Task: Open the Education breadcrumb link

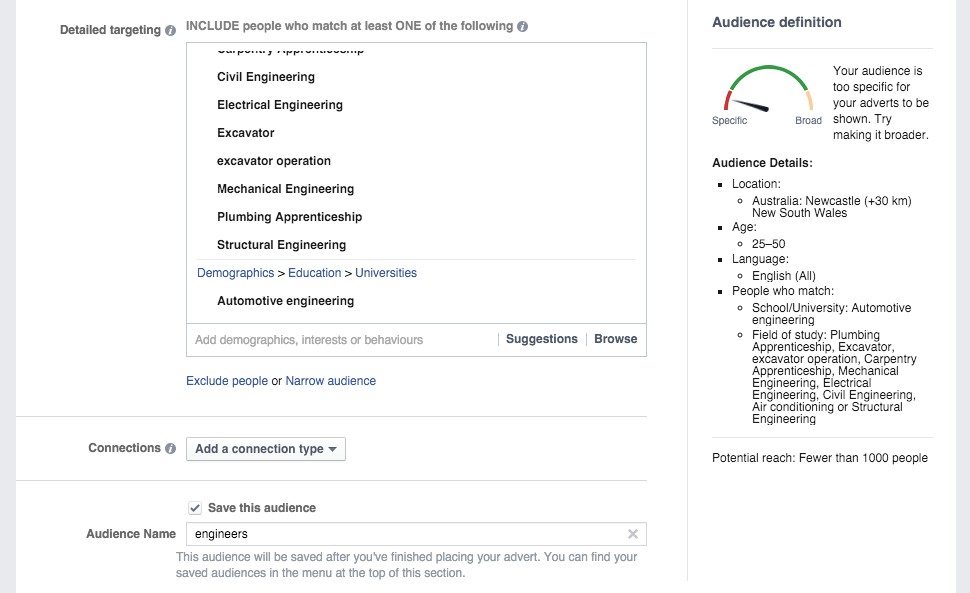Action: (x=314, y=273)
